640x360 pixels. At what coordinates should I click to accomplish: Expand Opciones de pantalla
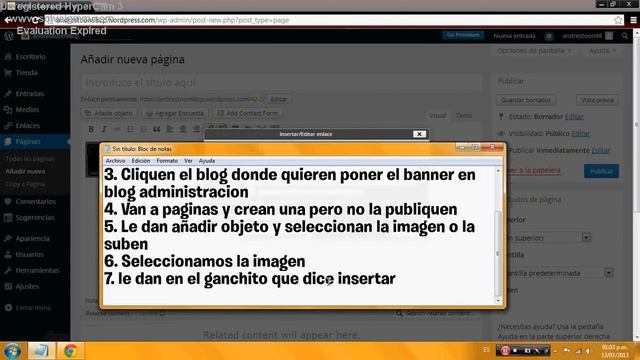(x=534, y=51)
